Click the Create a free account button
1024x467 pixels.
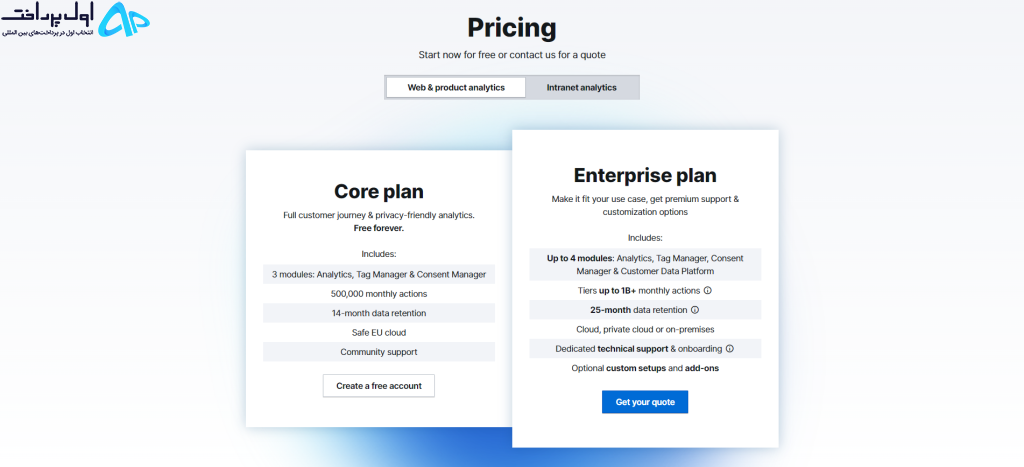[379, 386]
